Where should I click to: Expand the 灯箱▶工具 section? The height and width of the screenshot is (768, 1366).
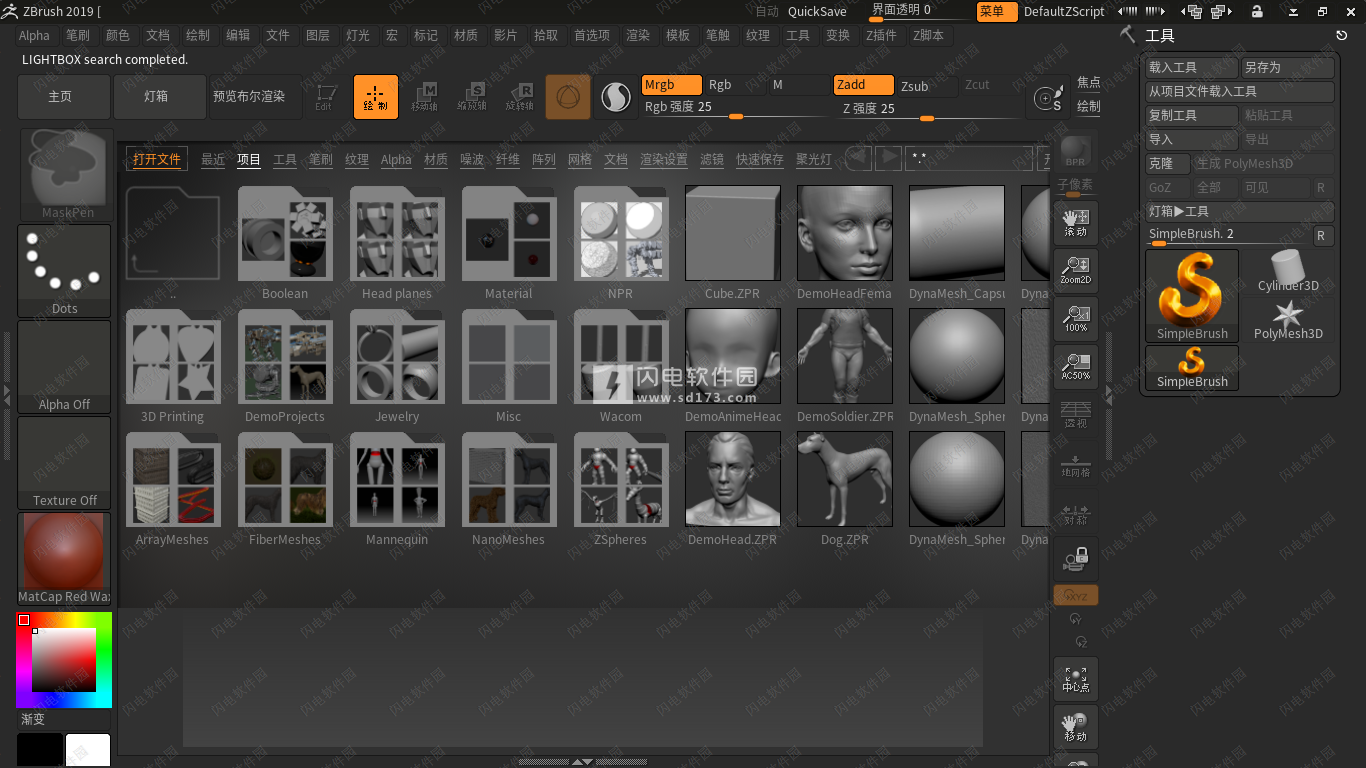click(x=1240, y=212)
